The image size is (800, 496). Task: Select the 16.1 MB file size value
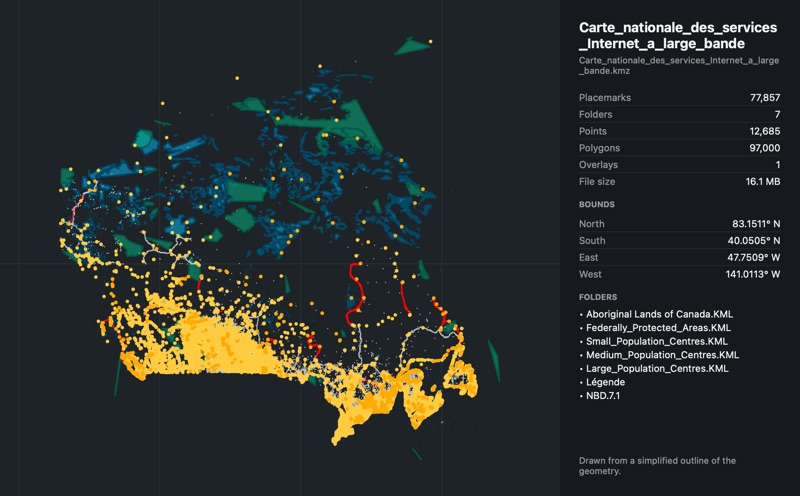(763, 182)
